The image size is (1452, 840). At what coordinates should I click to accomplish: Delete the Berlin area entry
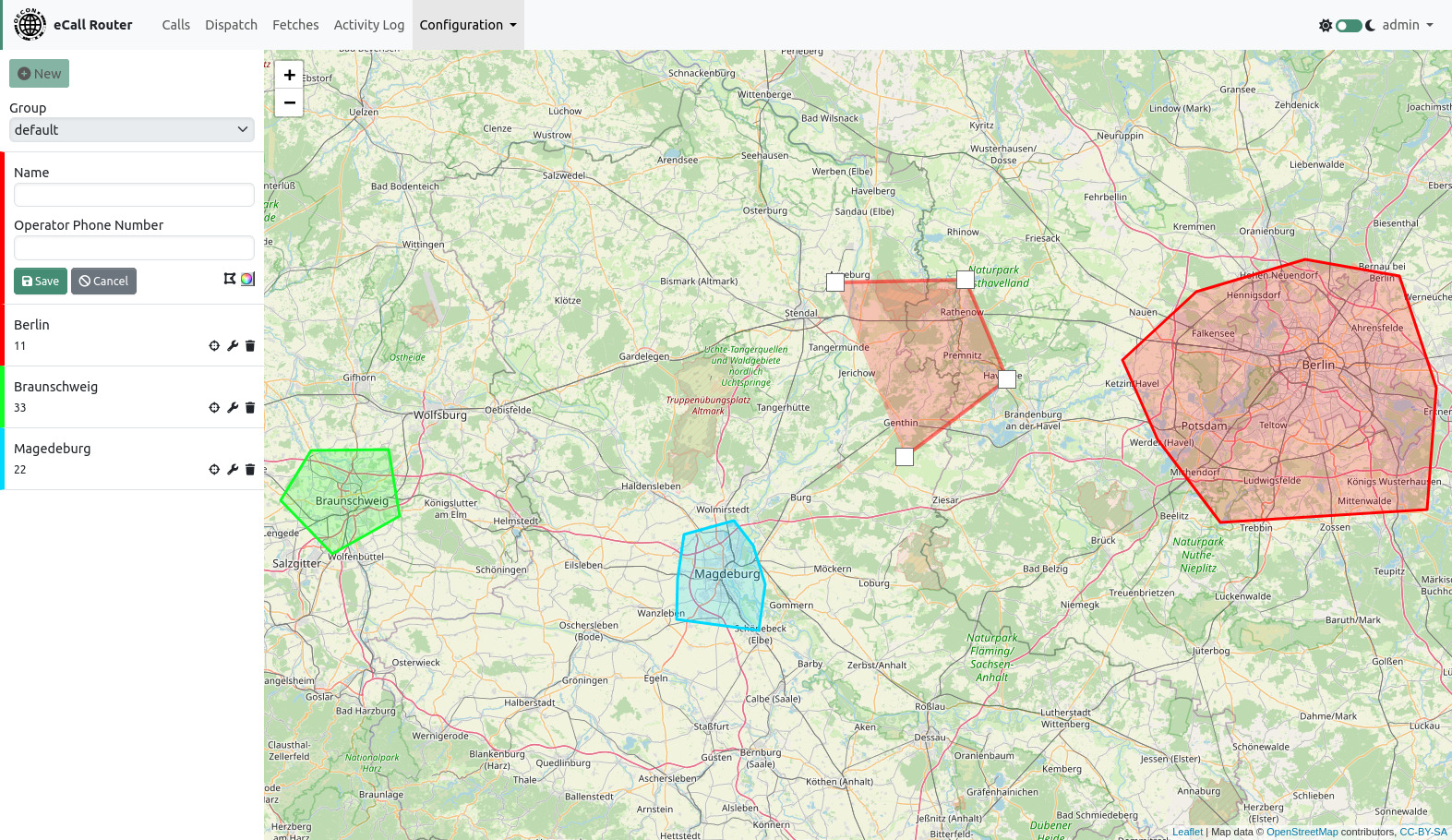click(x=250, y=346)
